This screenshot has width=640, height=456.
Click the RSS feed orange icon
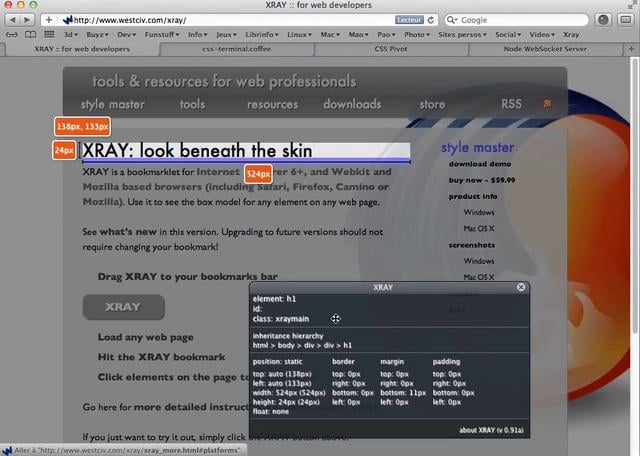click(547, 104)
